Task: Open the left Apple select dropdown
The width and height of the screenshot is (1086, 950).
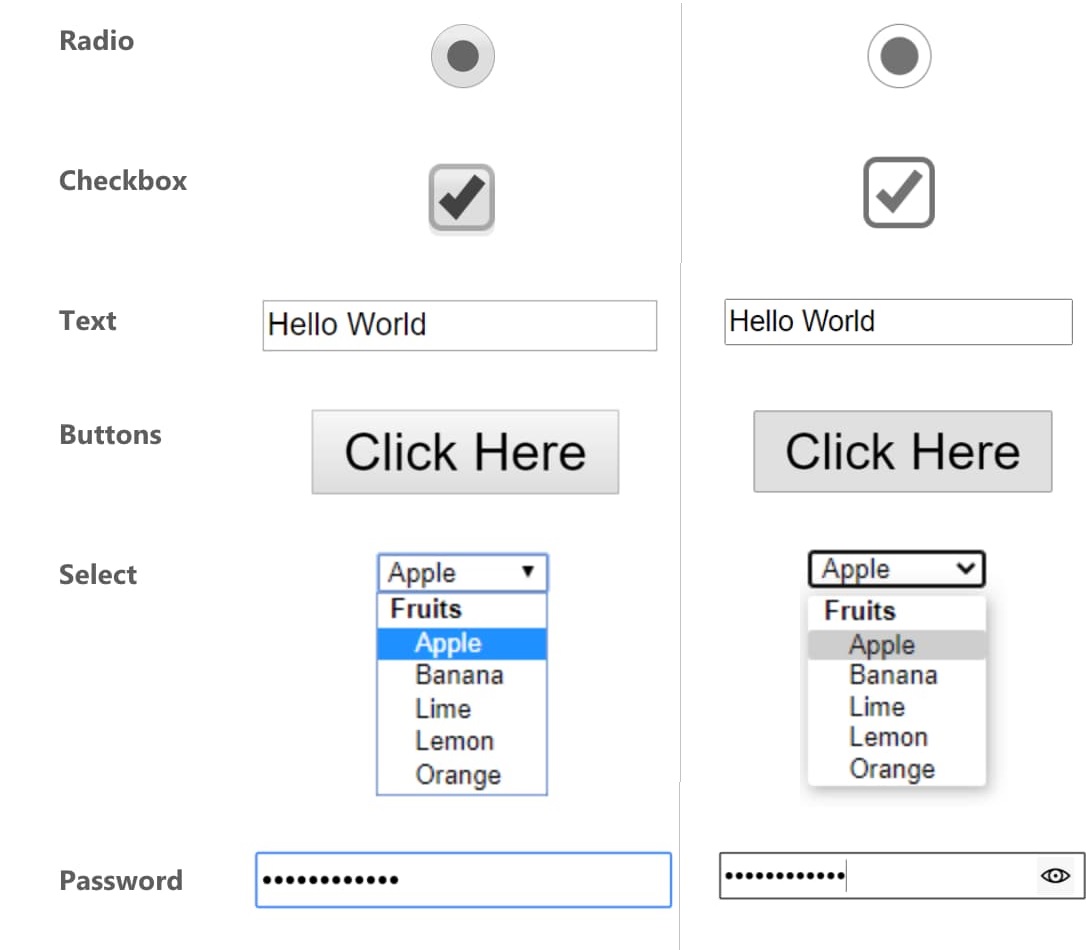Action: [x=461, y=572]
